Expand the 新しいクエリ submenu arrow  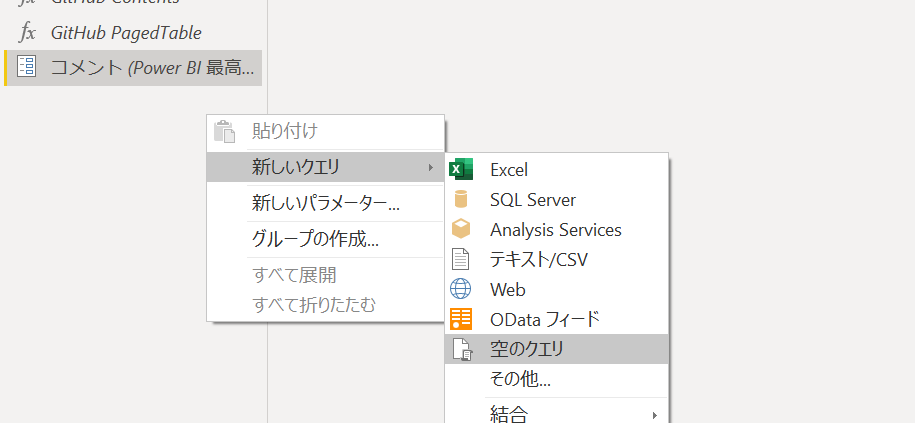pos(431,168)
